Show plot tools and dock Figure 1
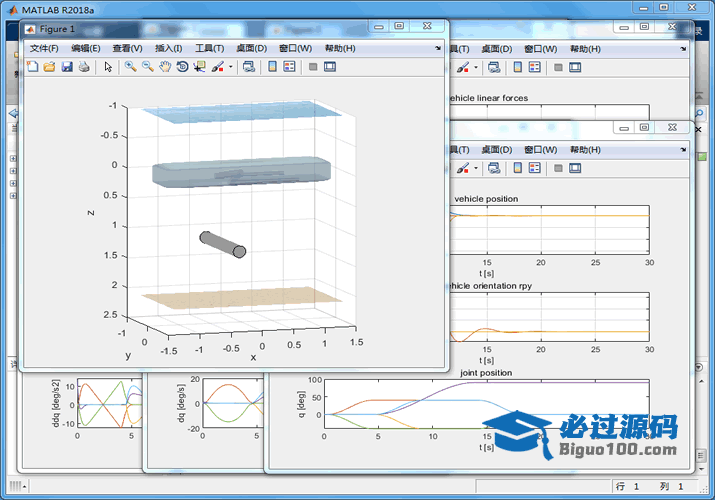The height and width of the screenshot is (500, 715). click(x=330, y=67)
